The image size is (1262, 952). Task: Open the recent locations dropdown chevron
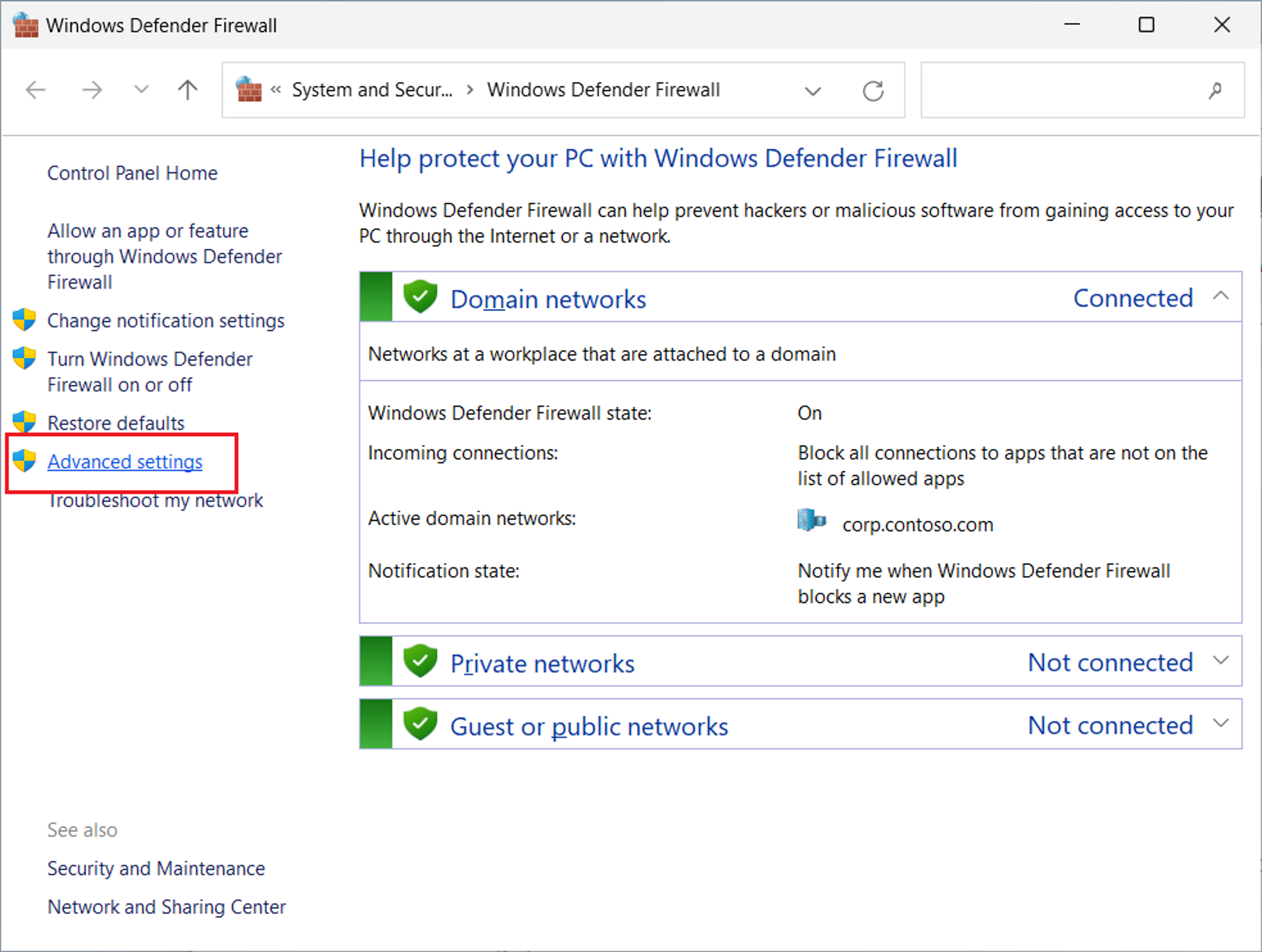point(141,89)
